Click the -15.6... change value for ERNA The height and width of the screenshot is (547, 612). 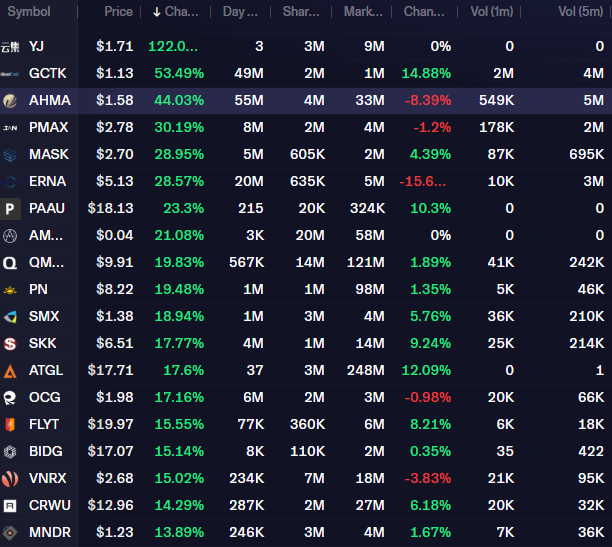click(x=423, y=182)
